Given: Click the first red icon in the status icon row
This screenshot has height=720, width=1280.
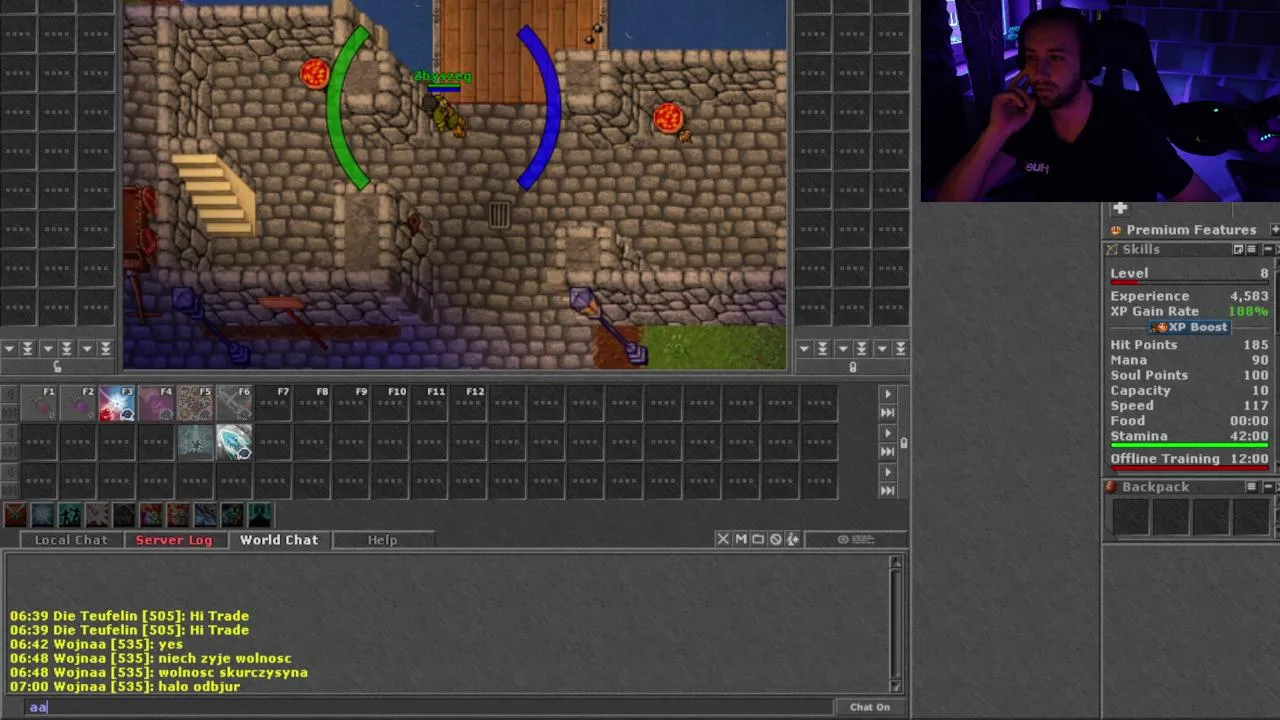Looking at the screenshot, I should point(15,515).
